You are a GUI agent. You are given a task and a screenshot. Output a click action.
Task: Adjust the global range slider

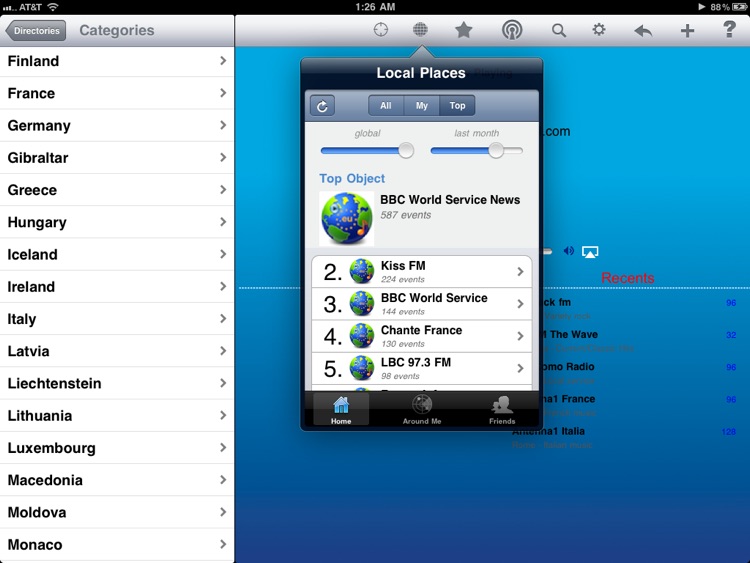click(x=367, y=151)
